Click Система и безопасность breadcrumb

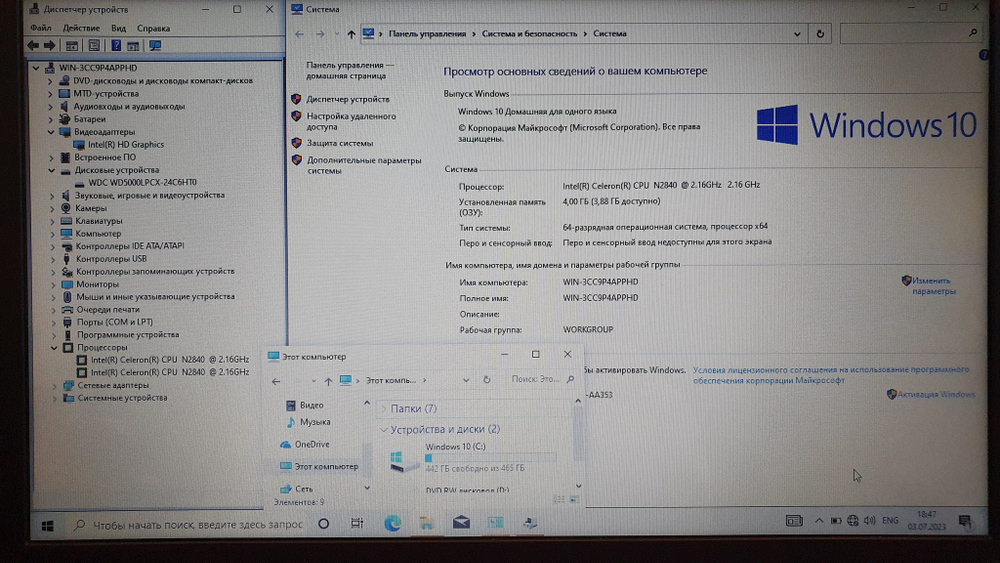click(x=529, y=34)
